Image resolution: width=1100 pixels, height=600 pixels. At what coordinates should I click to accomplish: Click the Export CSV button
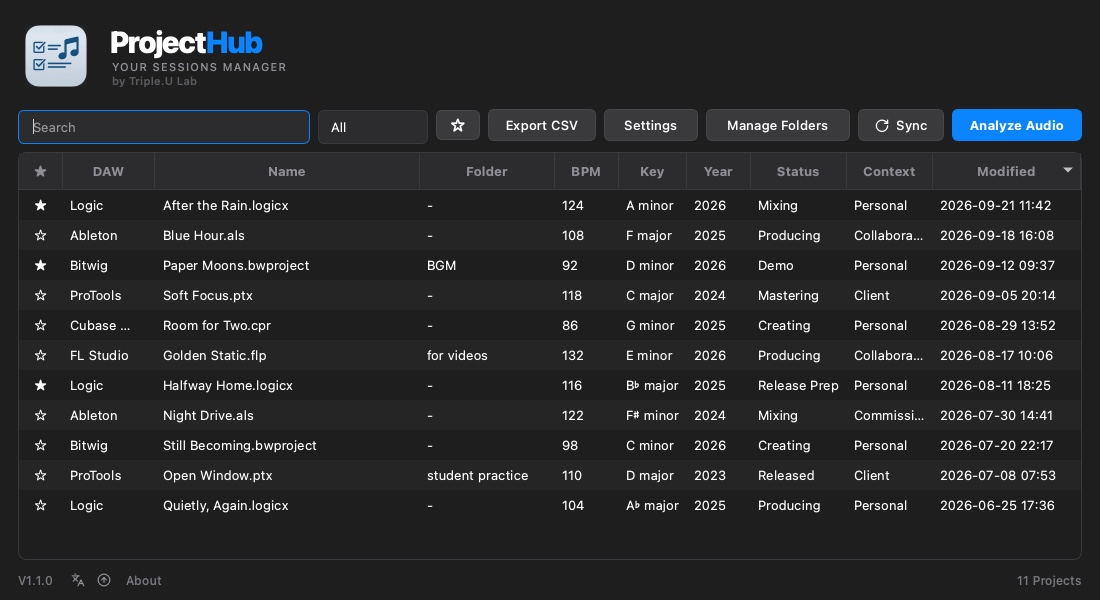tap(542, 126)
